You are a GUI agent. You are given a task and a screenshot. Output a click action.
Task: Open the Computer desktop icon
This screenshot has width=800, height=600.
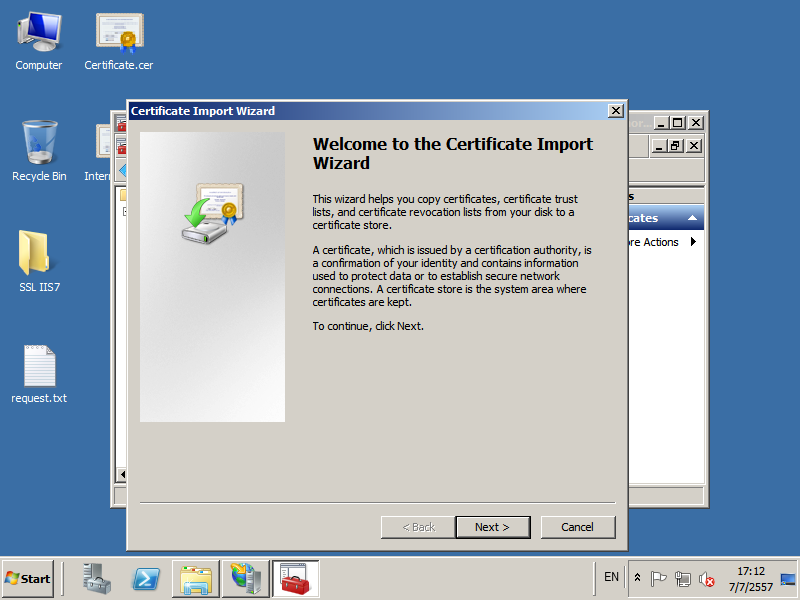38,42
